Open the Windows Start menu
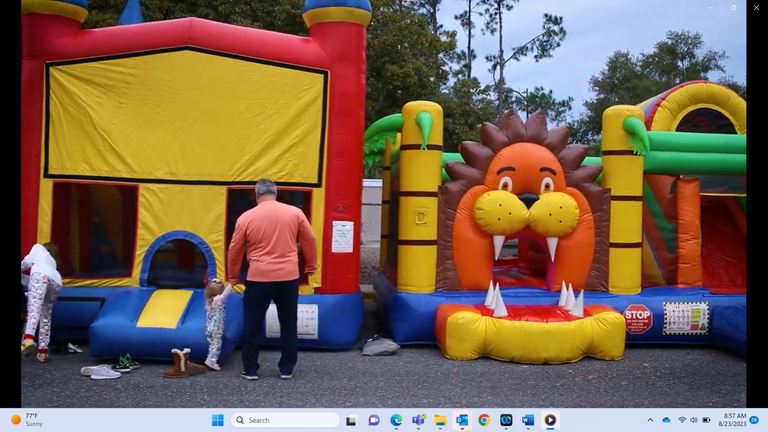The width and height of the screenshot is (768, 432). tap(217, 420)
